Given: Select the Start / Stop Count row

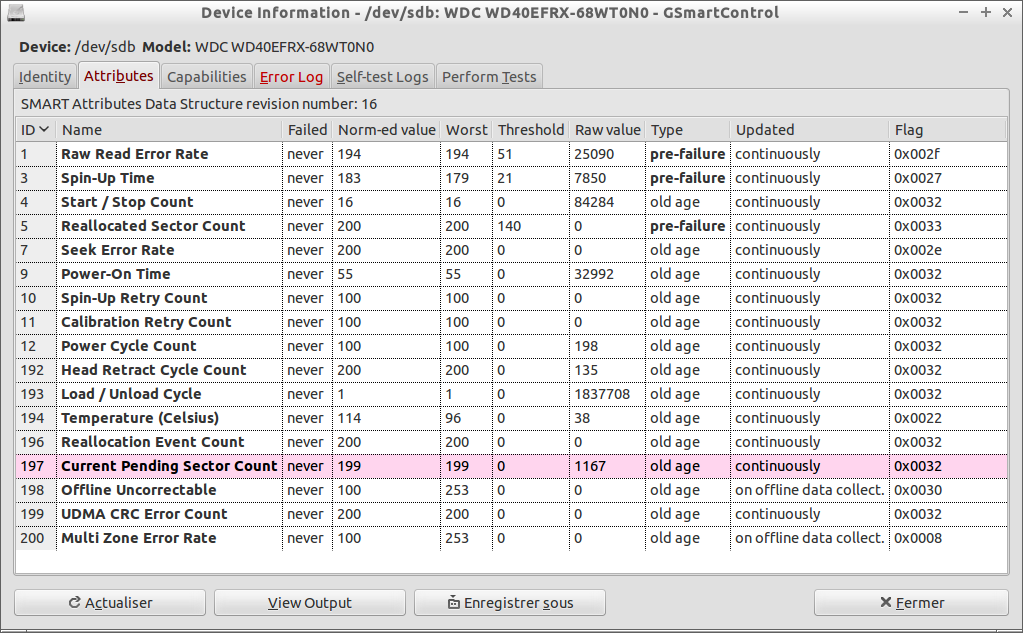Looking at the screenshot, I should point(512,202).
